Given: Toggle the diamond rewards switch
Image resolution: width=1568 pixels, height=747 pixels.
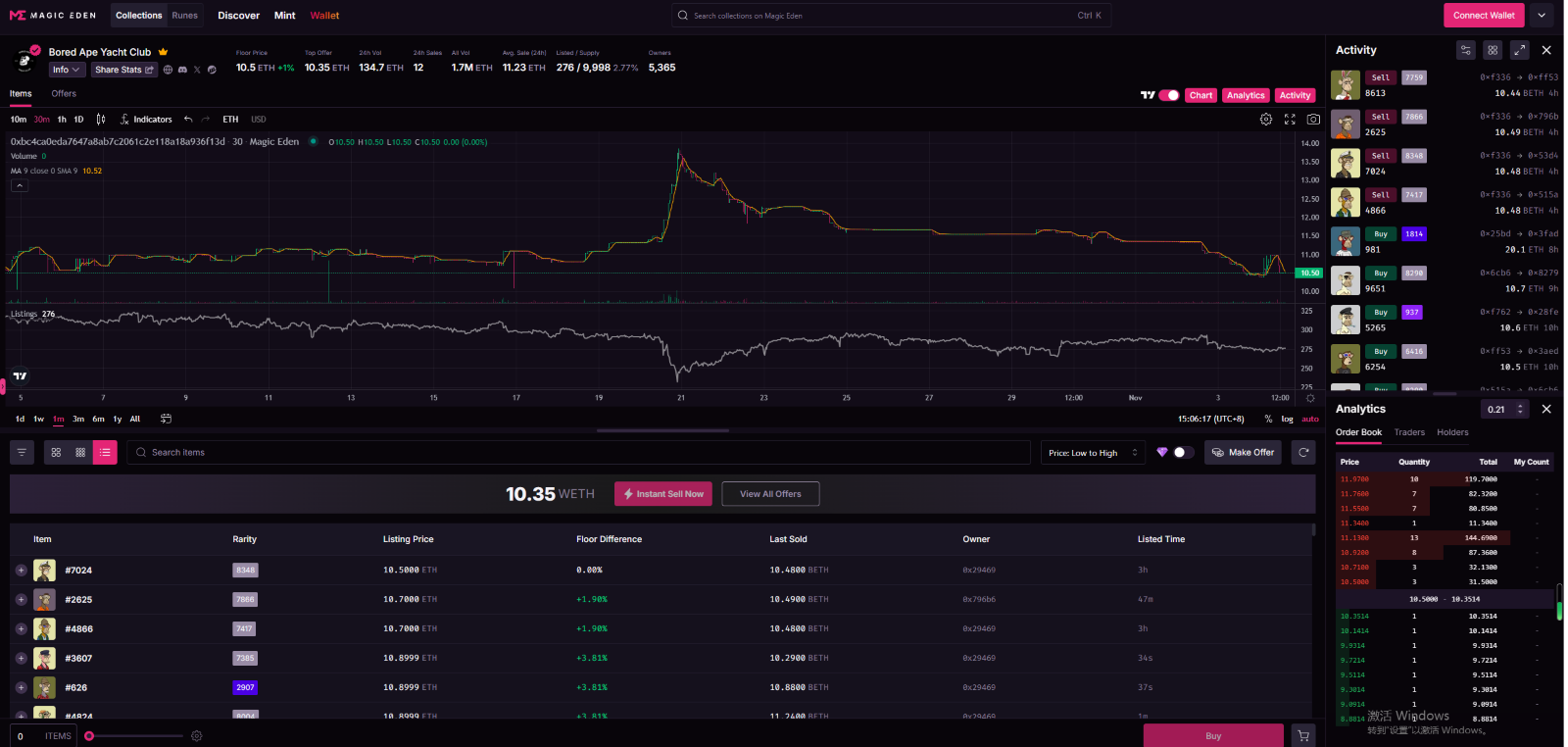Looking at the screenshot, I should pos(1184,452).
